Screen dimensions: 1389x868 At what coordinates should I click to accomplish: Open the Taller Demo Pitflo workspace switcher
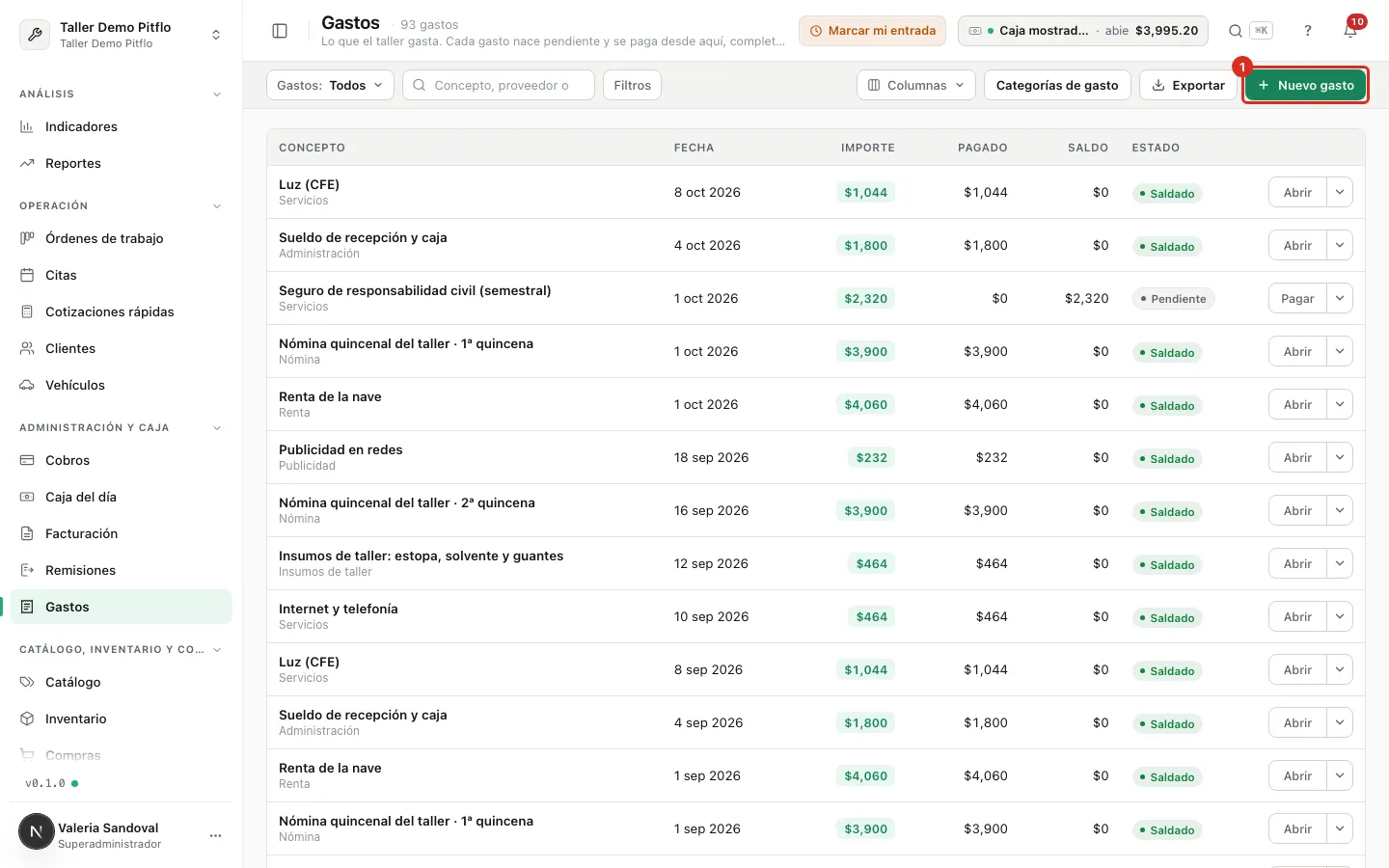(x=121, y=35)
